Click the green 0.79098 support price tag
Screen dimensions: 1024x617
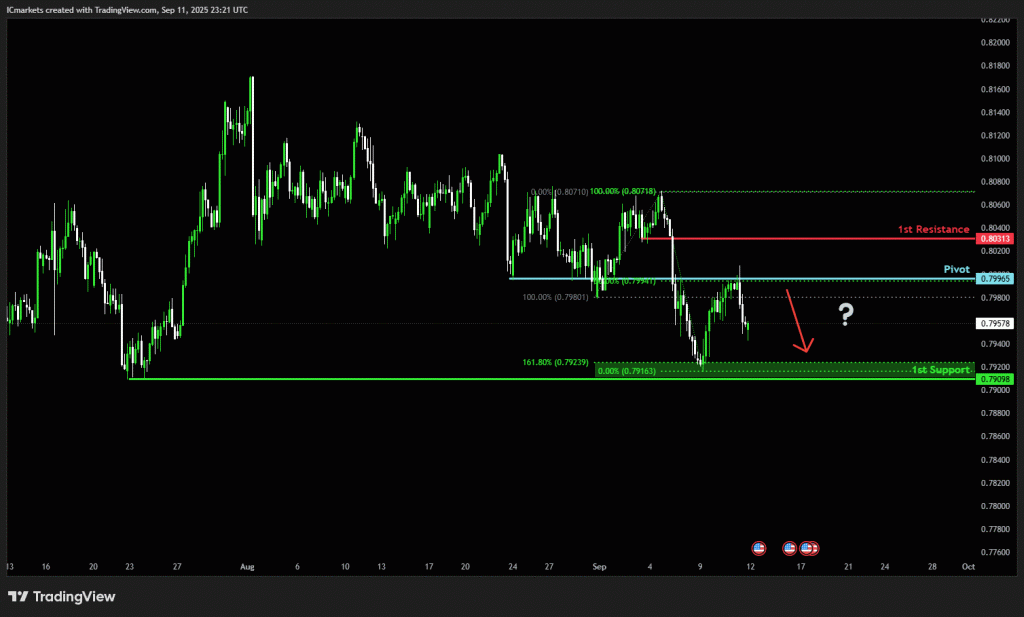[x=995, y=379]
